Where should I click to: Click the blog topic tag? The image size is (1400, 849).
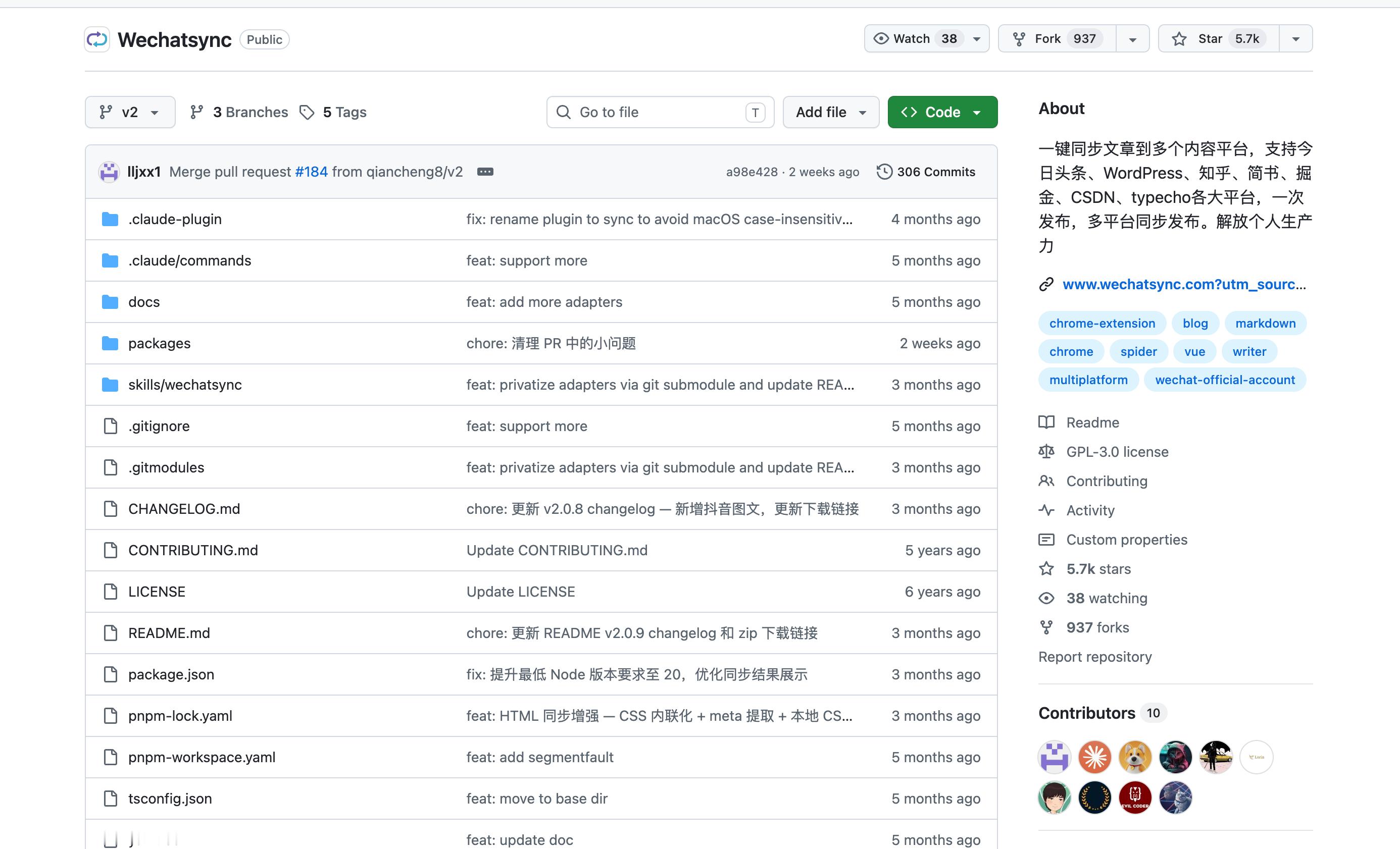(x=1195, y=323)
